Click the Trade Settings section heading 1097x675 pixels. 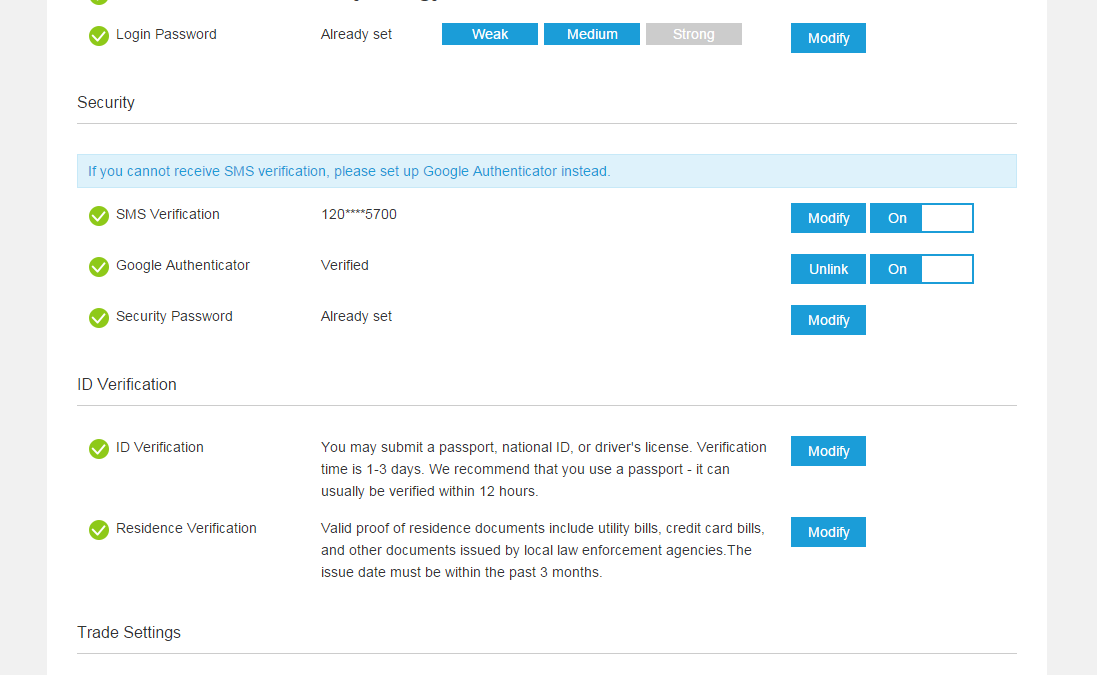[129, 633]
